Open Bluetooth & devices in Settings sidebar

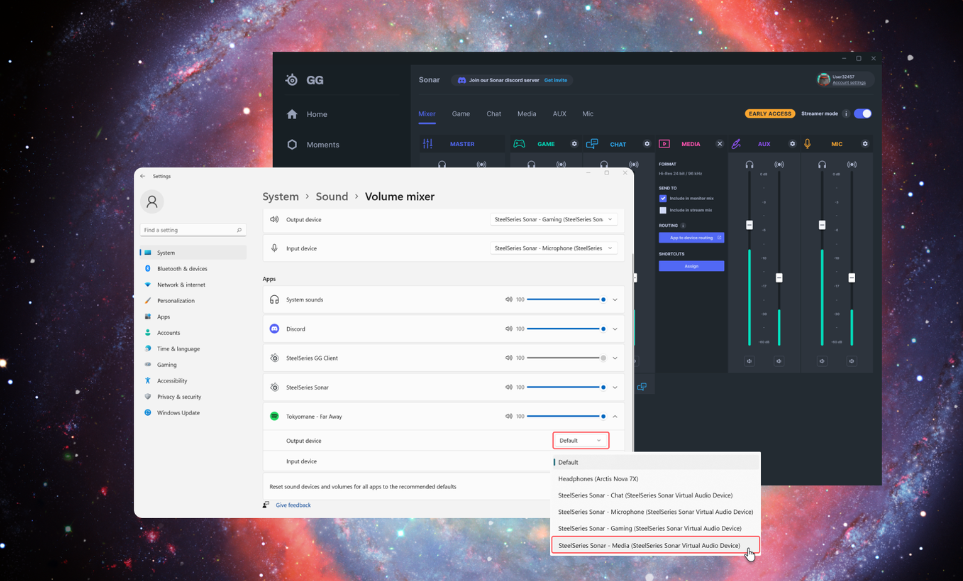(x=182, y=268)
